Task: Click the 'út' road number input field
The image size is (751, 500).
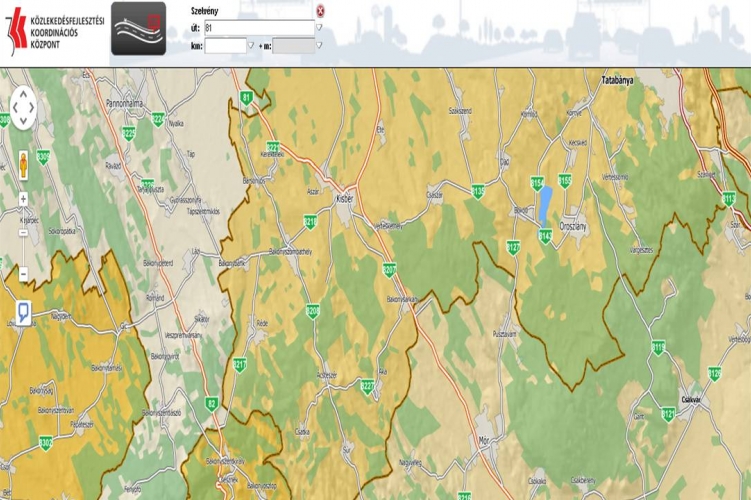Action: pos(258,28)
